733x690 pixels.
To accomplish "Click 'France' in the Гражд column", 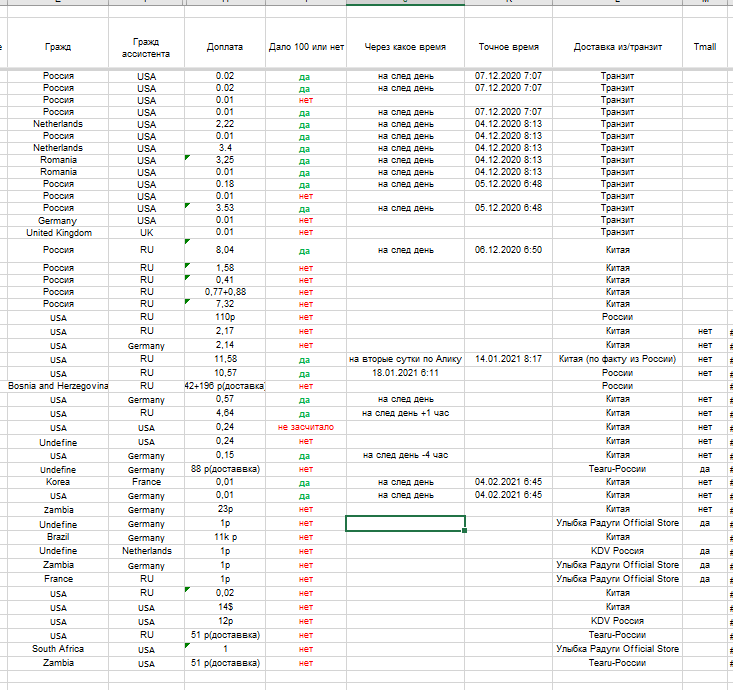I will pos(58,579).
